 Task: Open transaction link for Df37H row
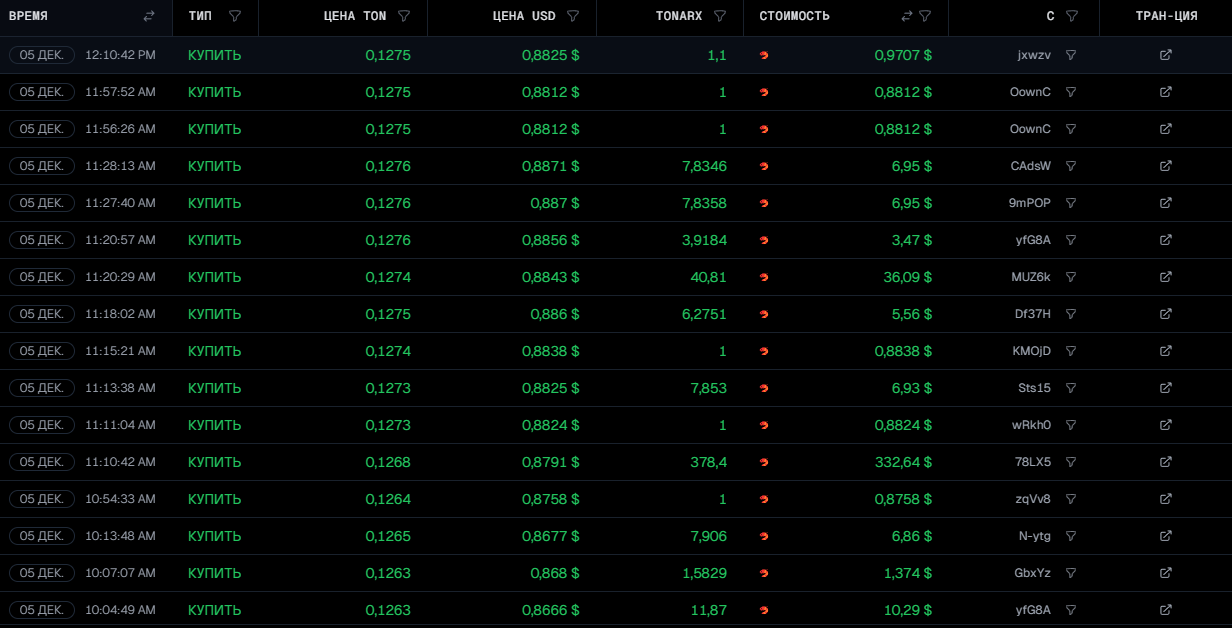(x=1166, y=314)
